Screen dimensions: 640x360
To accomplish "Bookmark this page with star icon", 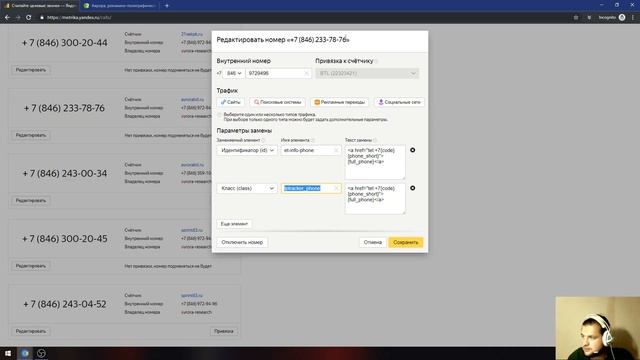I will coord(576,18).
